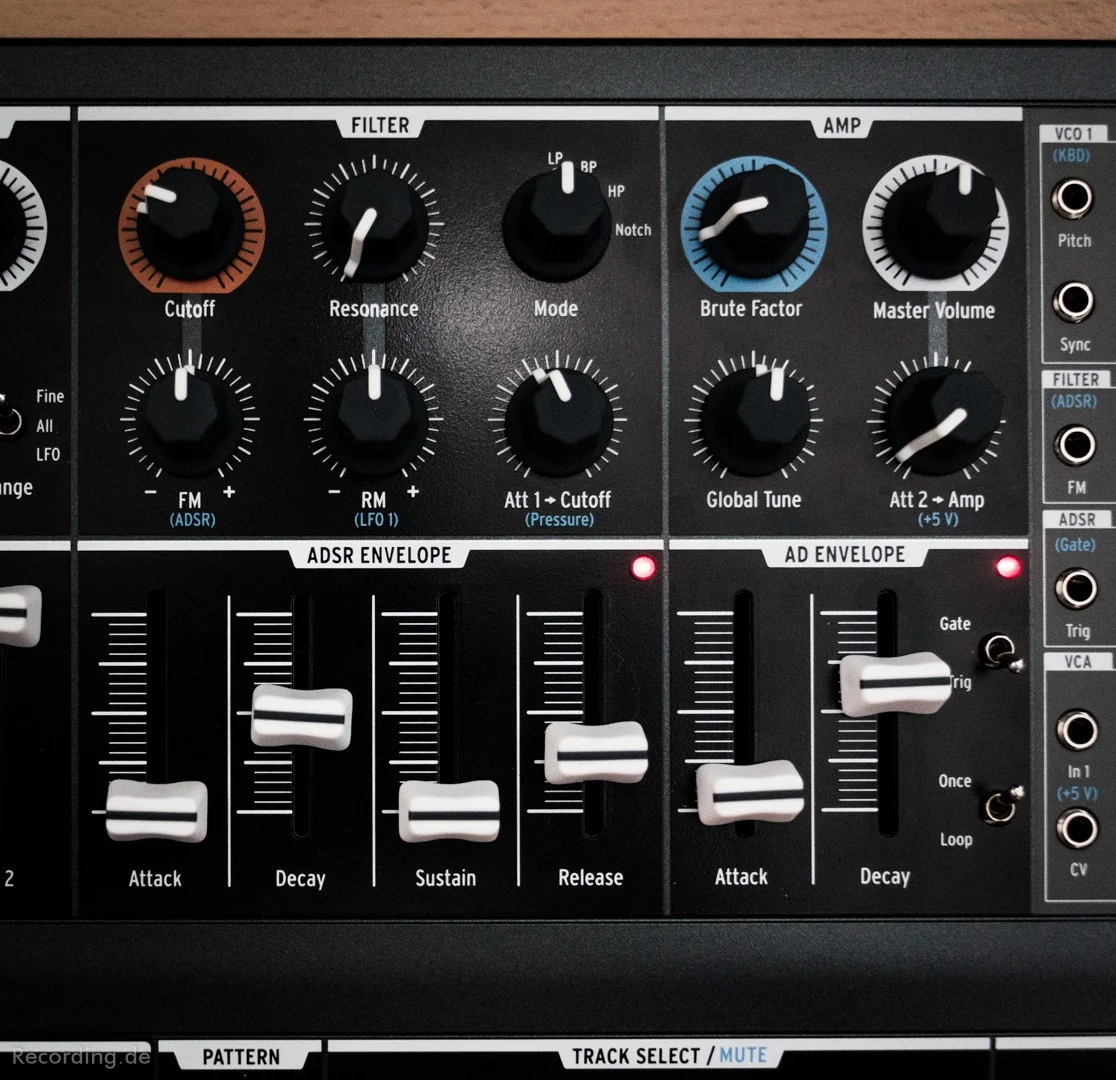Click the blue (KBD) patchbay label
Screen dimensions: 1116x1080
click(1071, 155)
